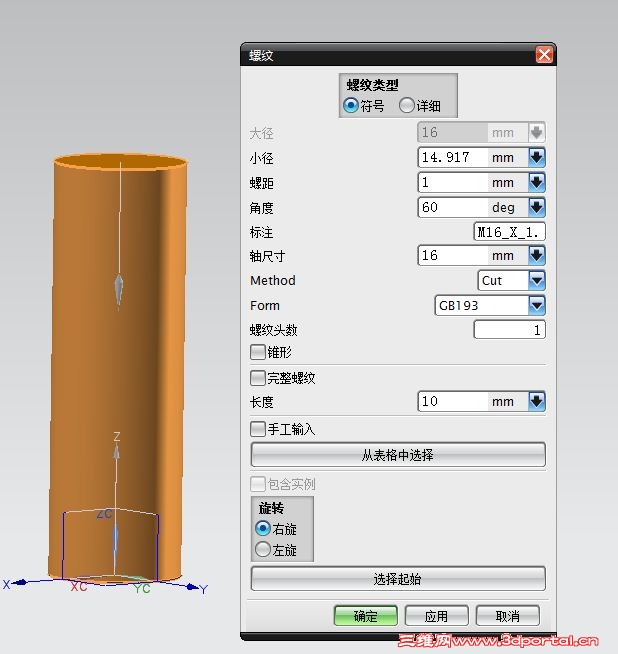Screen dimensions: 618x654
Task: Open the 螺距 options arrow
Action: 536,182
